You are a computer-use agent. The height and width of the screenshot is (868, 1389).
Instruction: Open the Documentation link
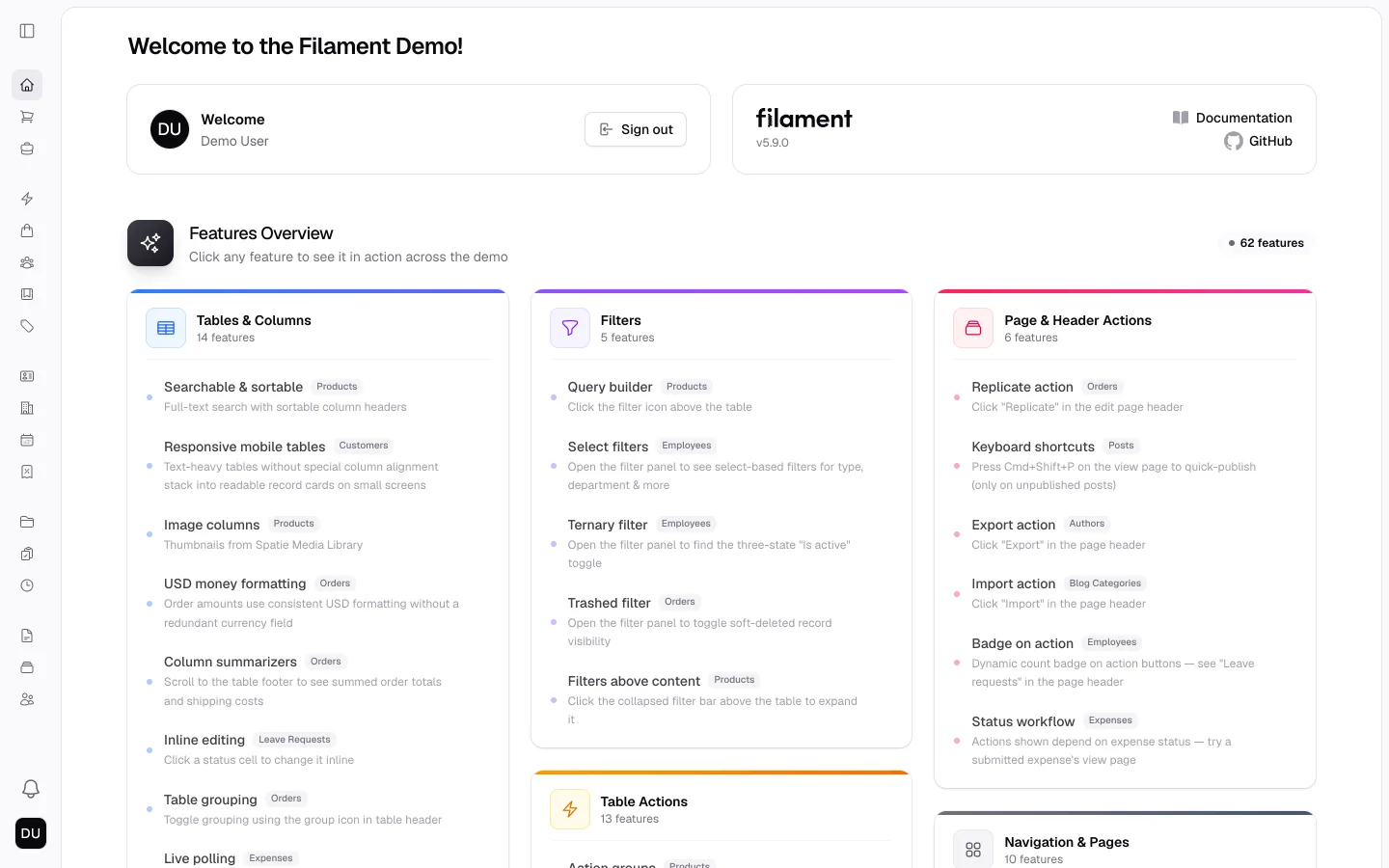(1233, 118)
